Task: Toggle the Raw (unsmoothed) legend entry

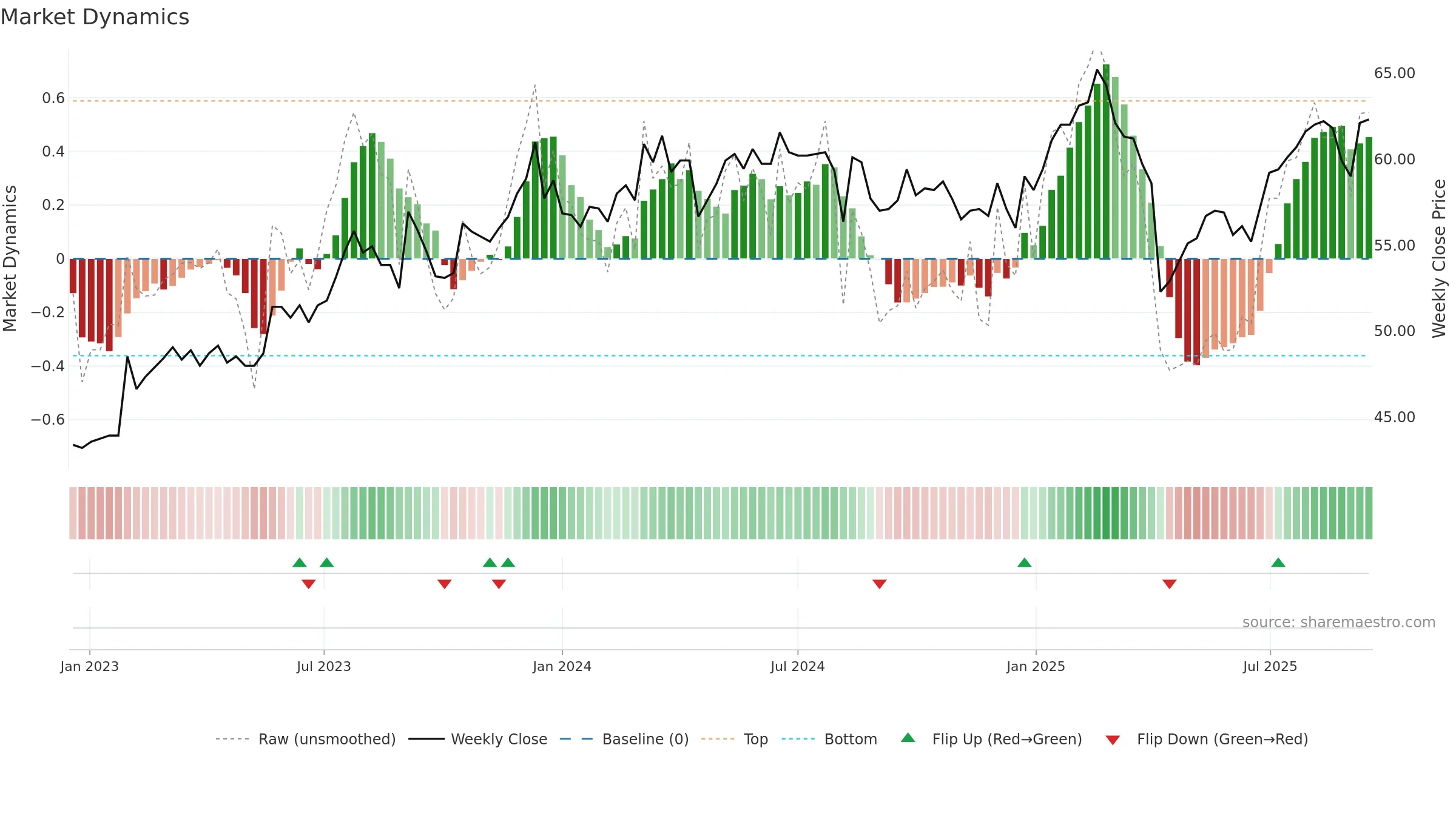Action: [306, 739]
